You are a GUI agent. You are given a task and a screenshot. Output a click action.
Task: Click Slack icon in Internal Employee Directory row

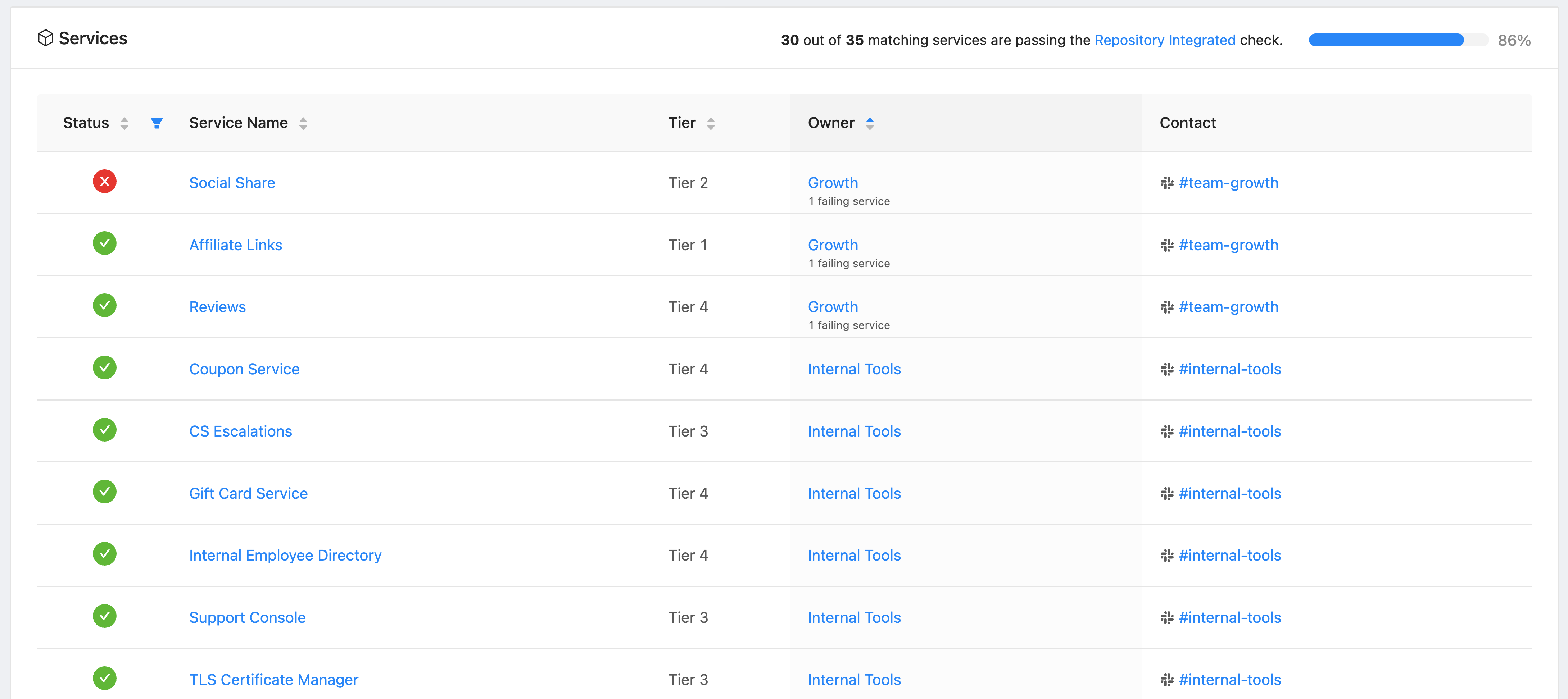point(1166,556)
